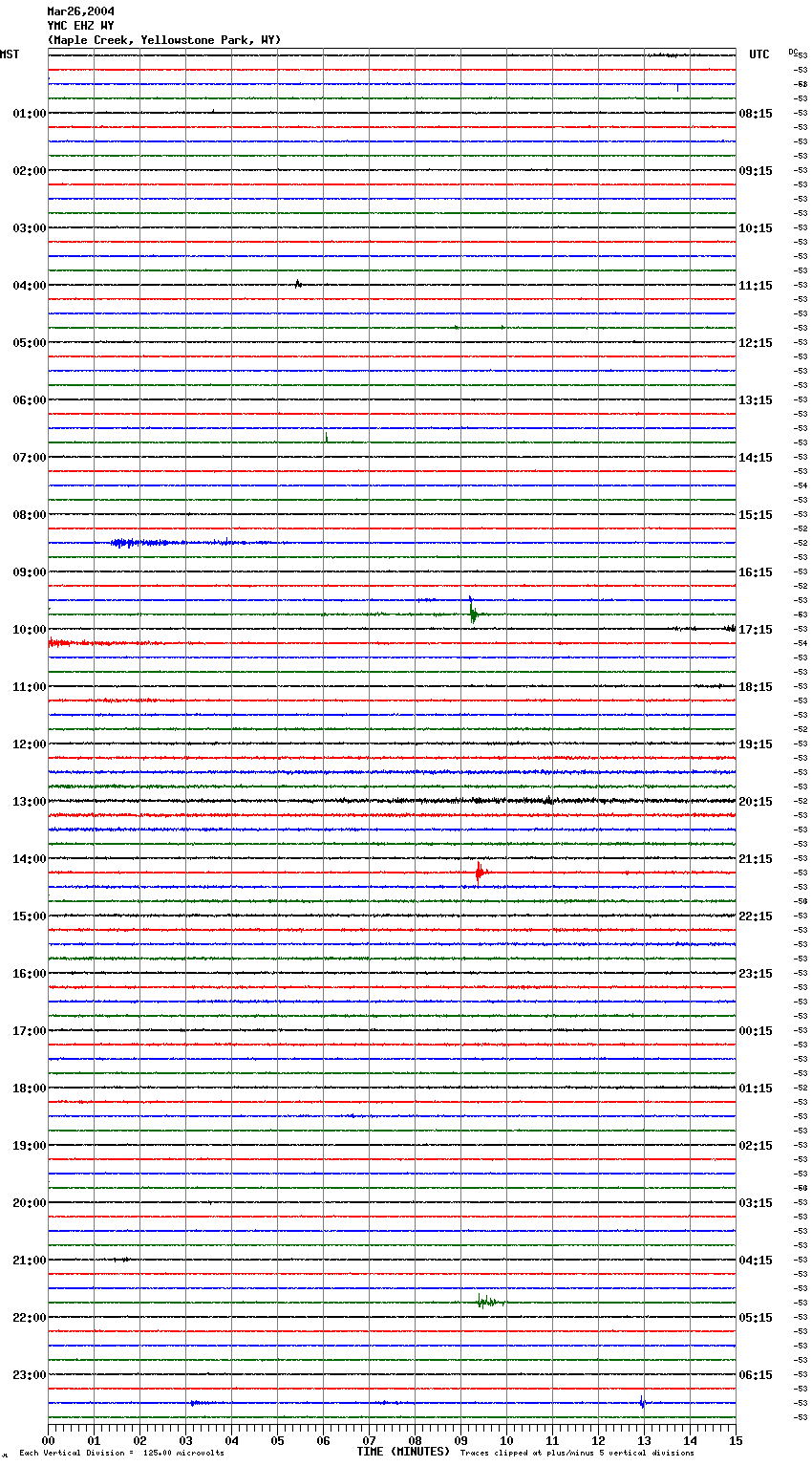Click the MST timezone header

coord(10,54)
